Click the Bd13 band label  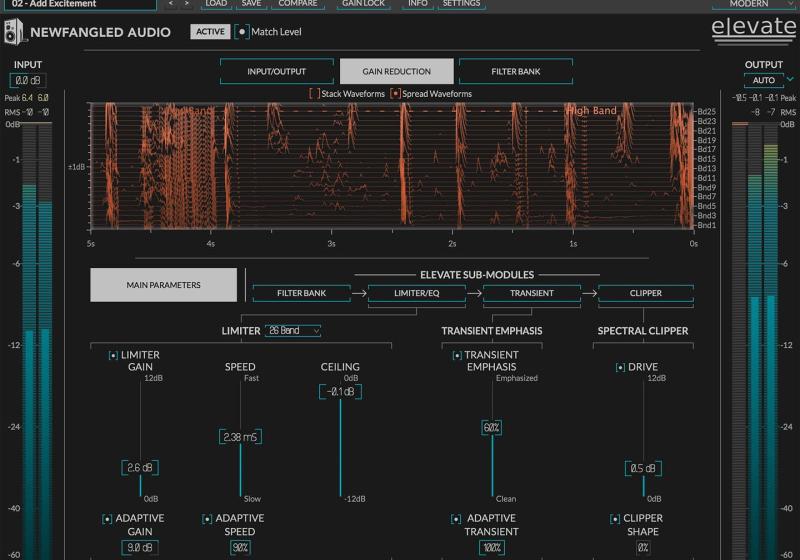[707, 168]
